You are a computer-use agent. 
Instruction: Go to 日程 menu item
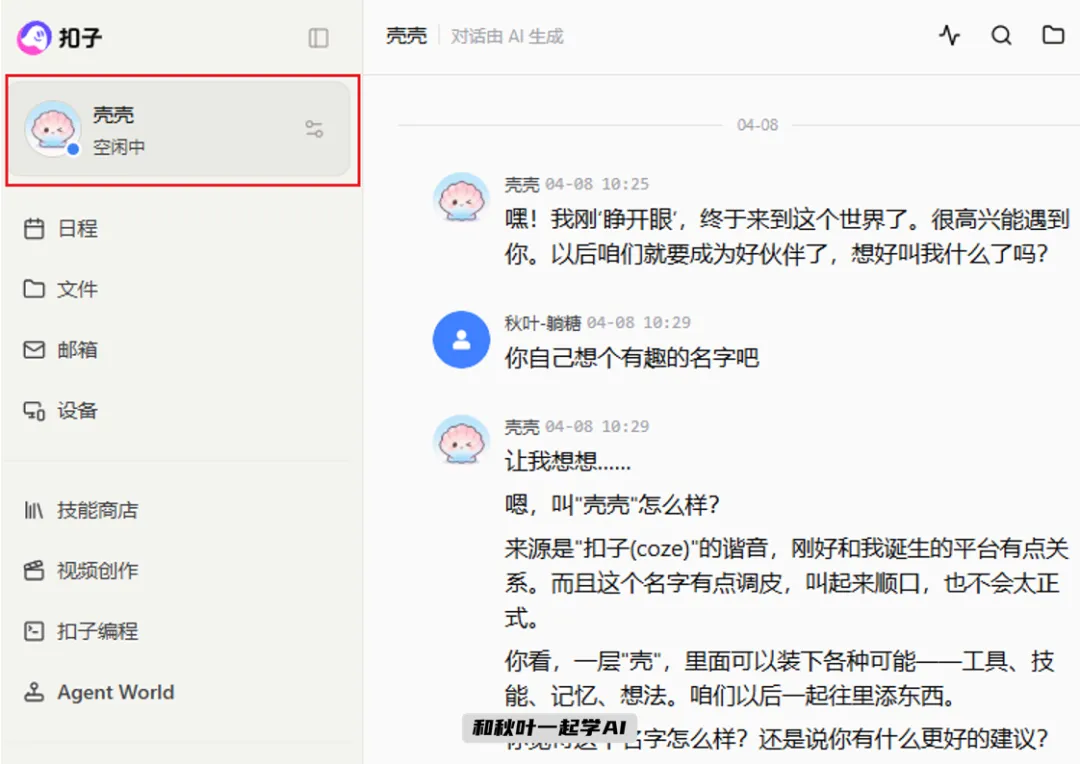(78, 229)
